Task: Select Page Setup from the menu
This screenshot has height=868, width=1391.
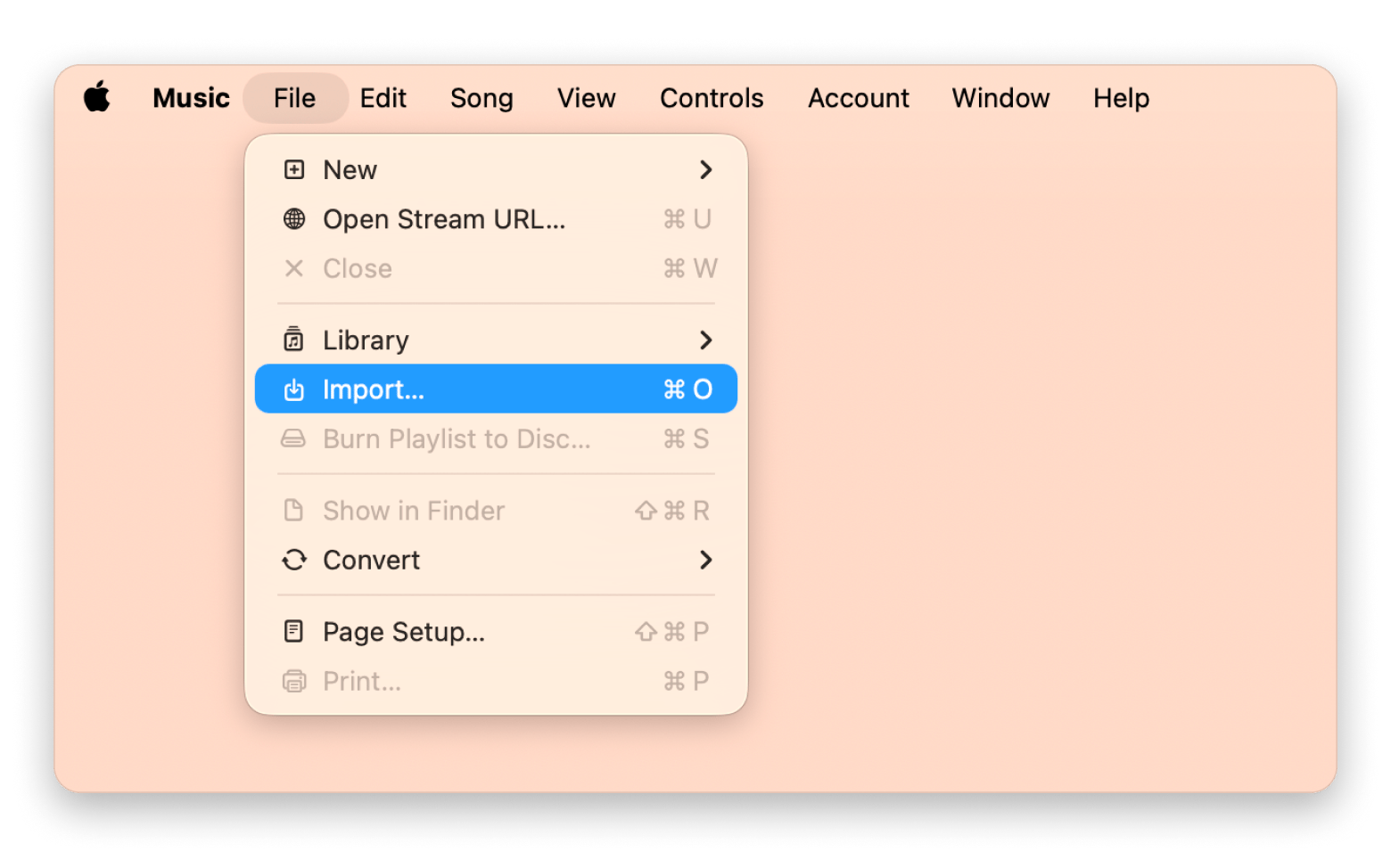Action: pos(403,631)
